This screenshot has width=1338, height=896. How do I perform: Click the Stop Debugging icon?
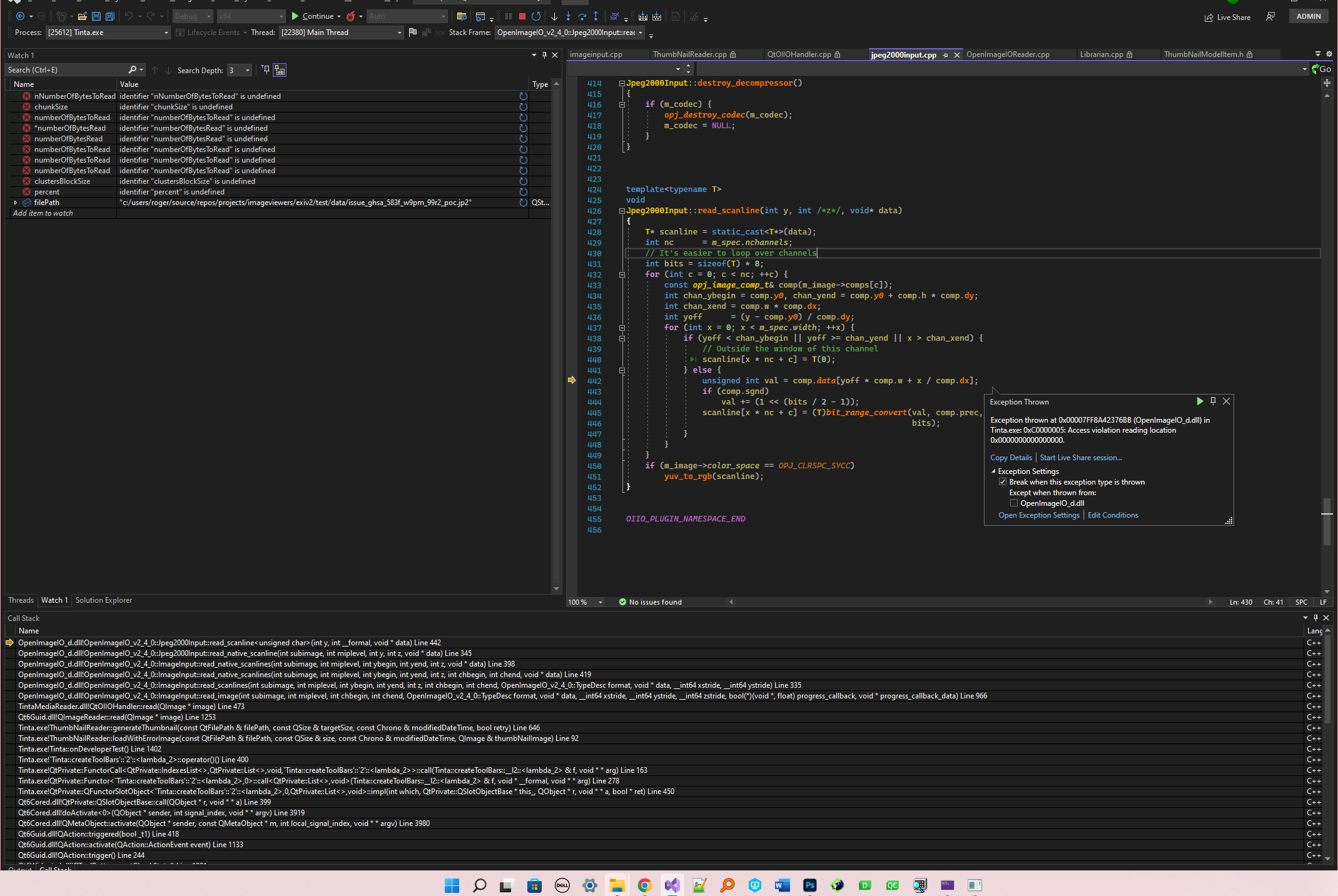[522, 16]
